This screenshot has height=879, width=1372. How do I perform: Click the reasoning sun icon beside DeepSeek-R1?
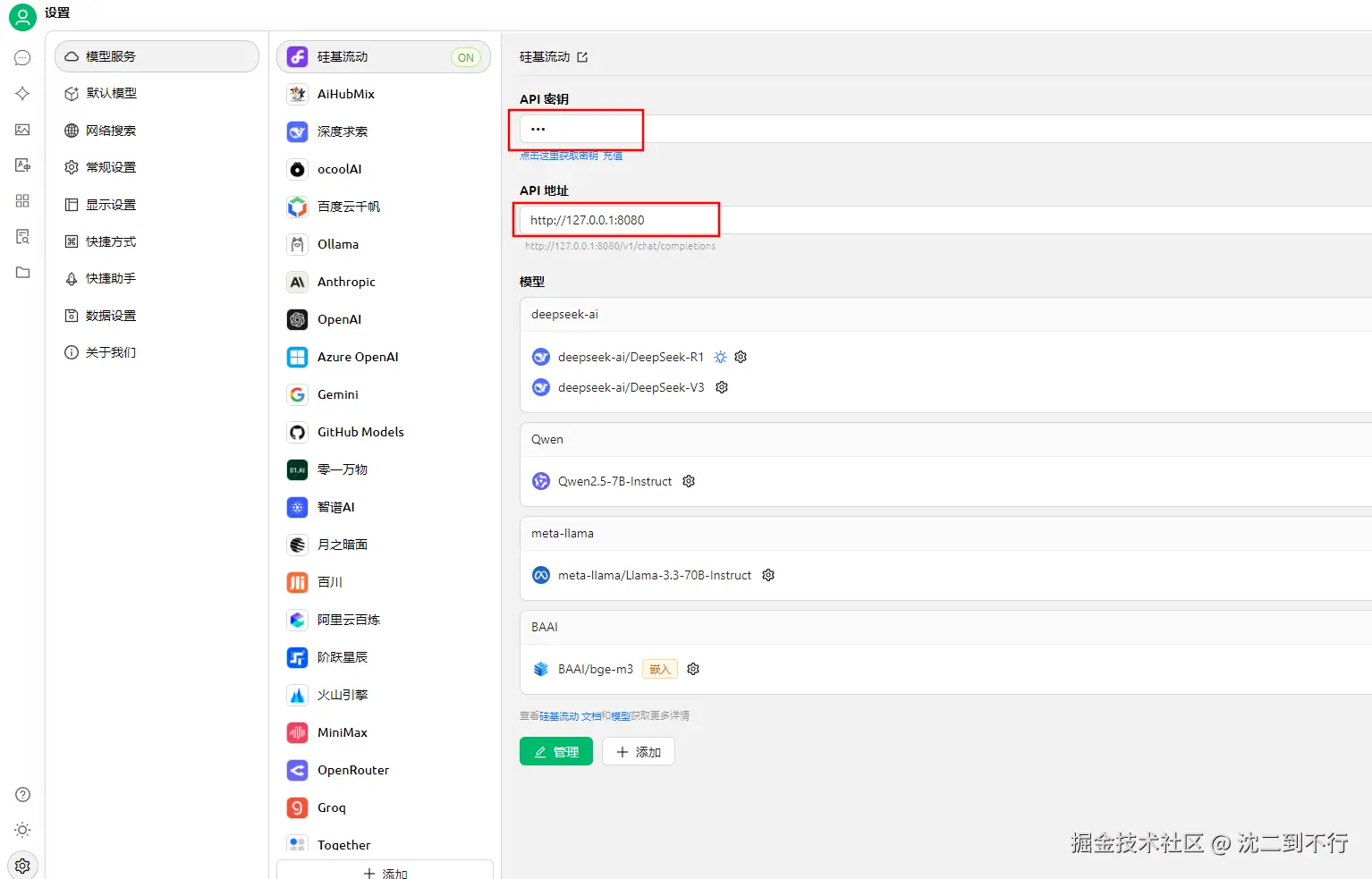(721, 357)
